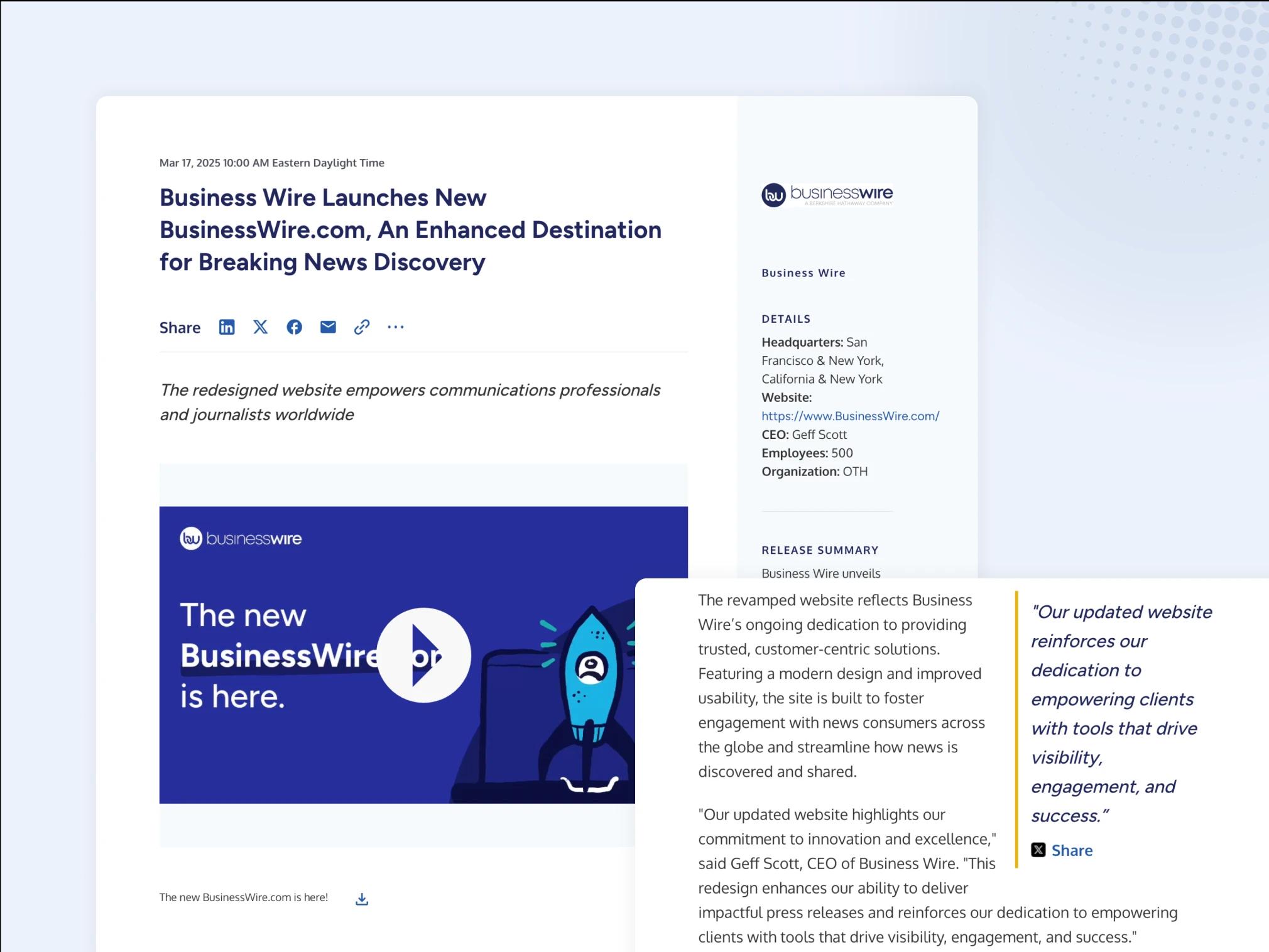Viewport: 1269px width, 952px height.
Task: Open https://www.BusinessWire.com/ website link
Action: click(x=850, y=416)
